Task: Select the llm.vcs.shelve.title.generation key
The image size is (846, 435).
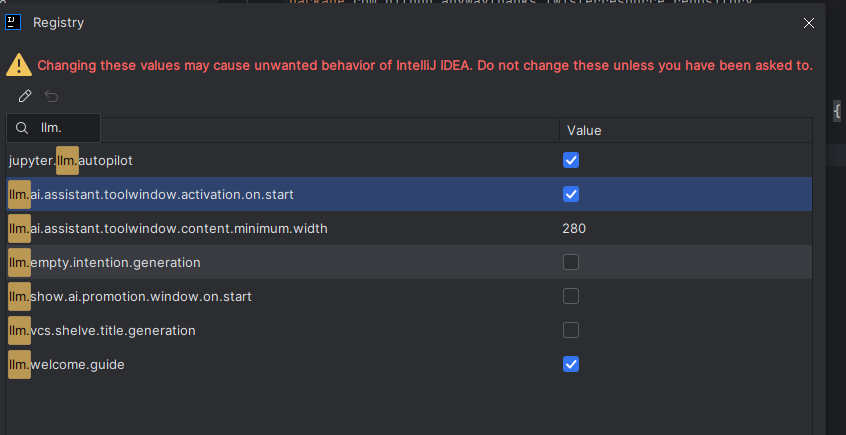Action: point(102,330)
